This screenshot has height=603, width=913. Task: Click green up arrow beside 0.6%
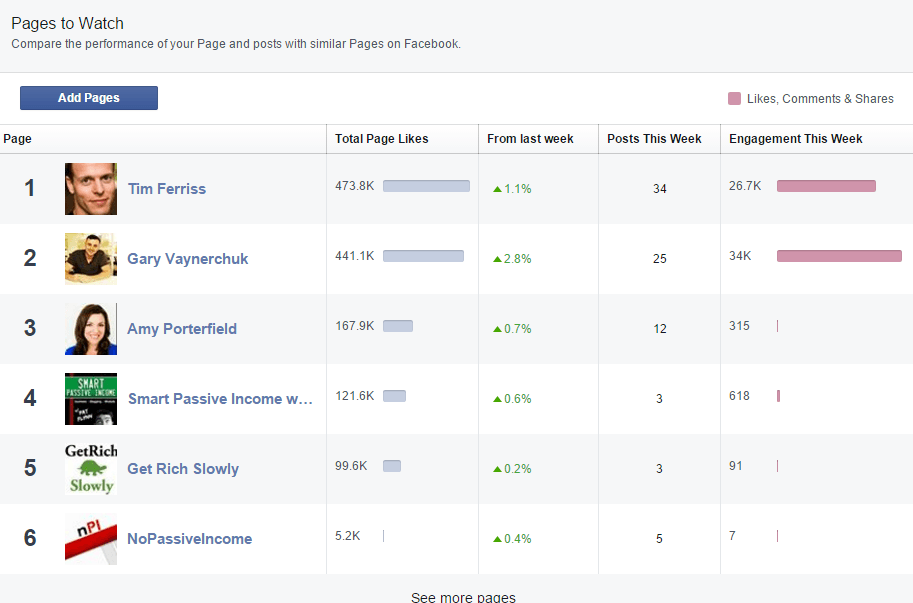click(x=497, y=399)
